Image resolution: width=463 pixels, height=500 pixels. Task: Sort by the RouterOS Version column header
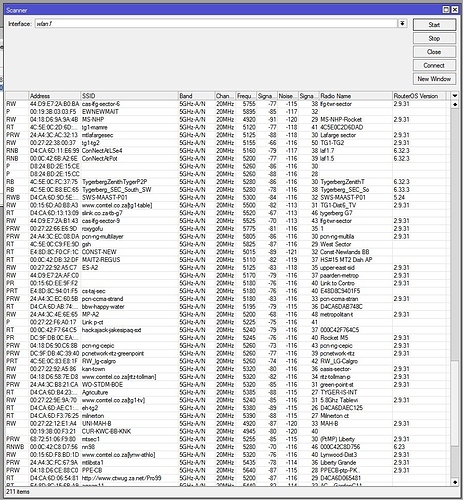point(419,96)
